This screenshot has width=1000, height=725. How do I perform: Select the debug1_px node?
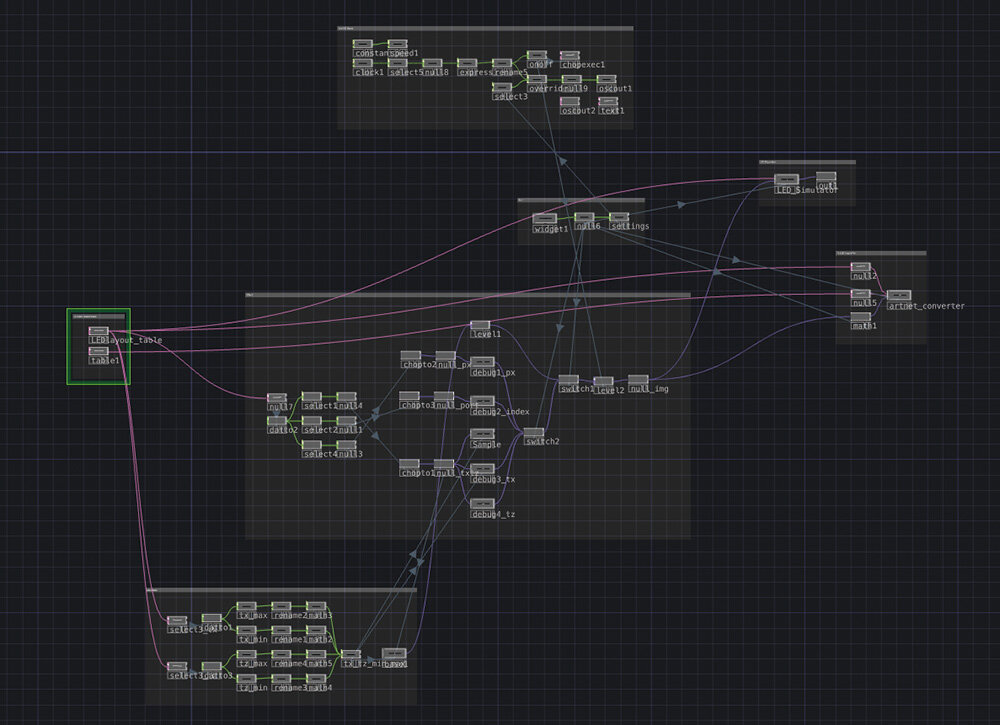click(x=482, y=362)
